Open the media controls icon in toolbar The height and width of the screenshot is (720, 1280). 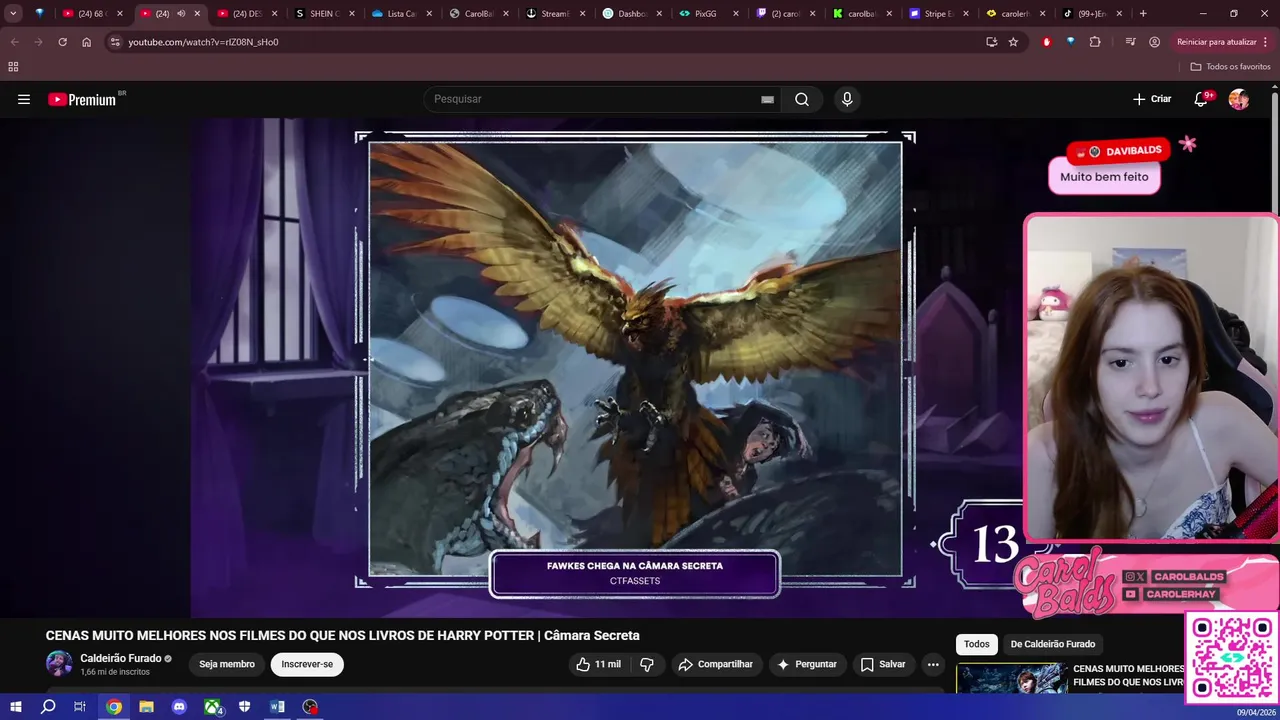coord(1130,42)
